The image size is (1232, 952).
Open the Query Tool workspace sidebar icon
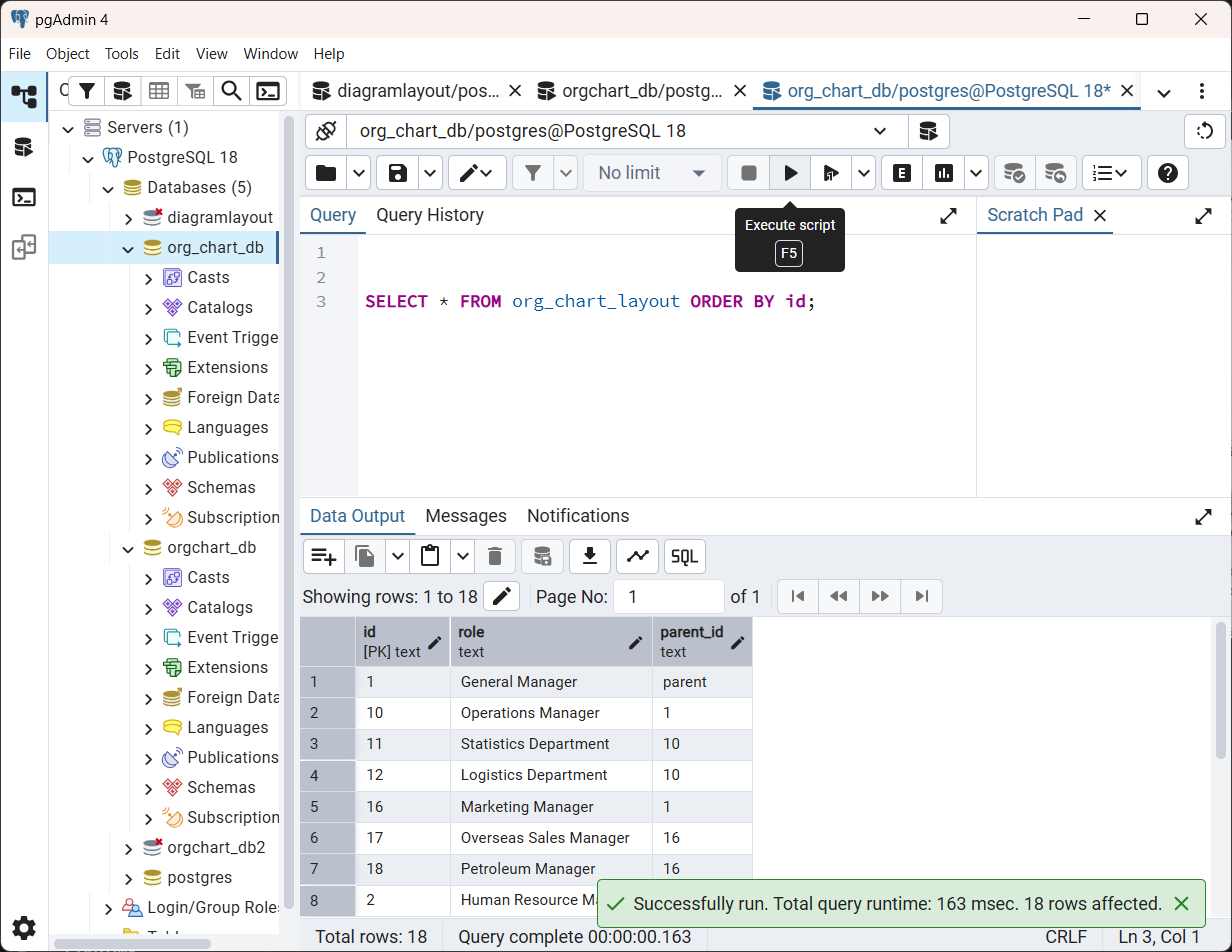(24, 147)
